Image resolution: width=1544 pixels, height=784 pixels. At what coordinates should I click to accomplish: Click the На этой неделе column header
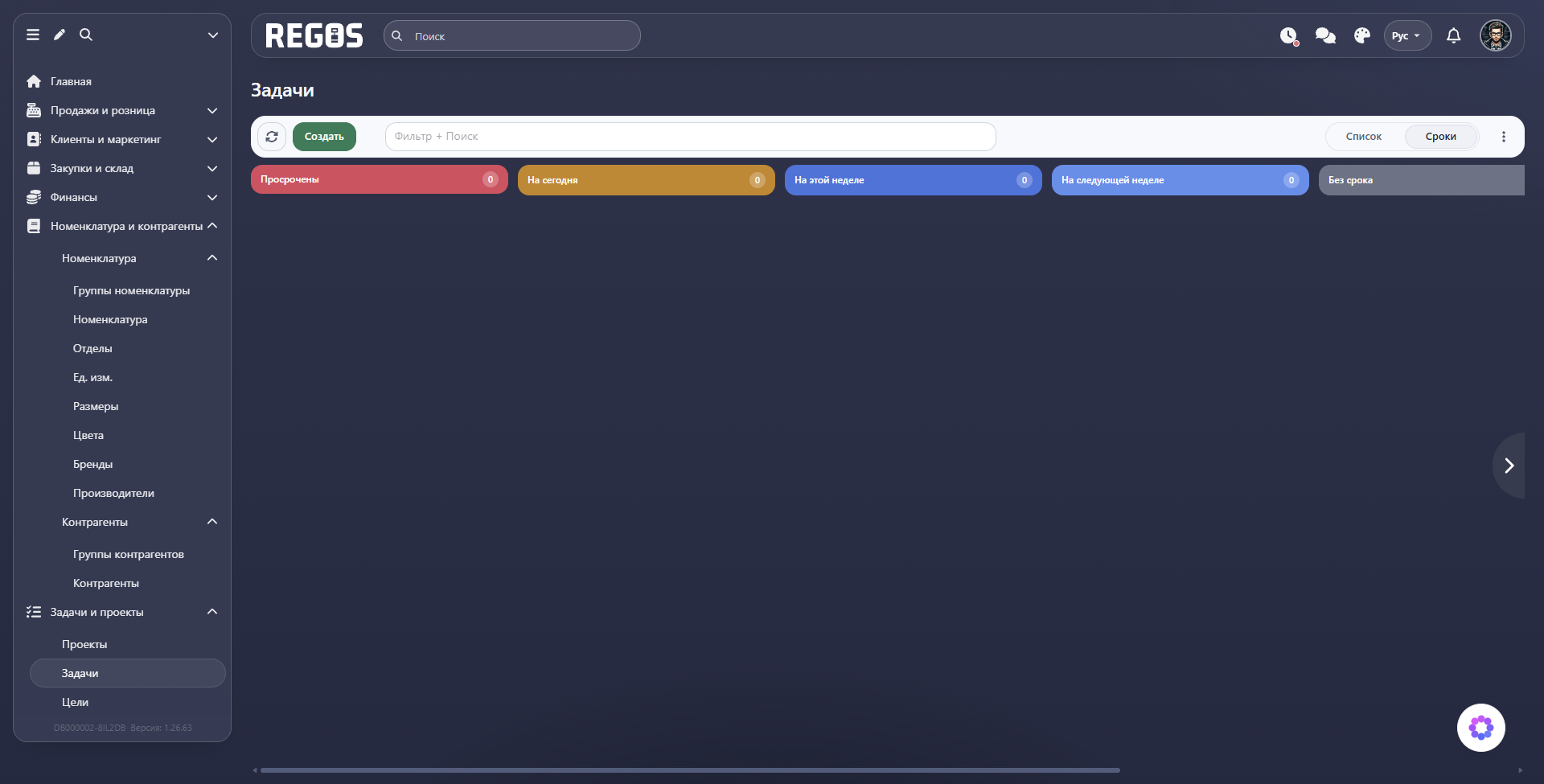[914, 180]
